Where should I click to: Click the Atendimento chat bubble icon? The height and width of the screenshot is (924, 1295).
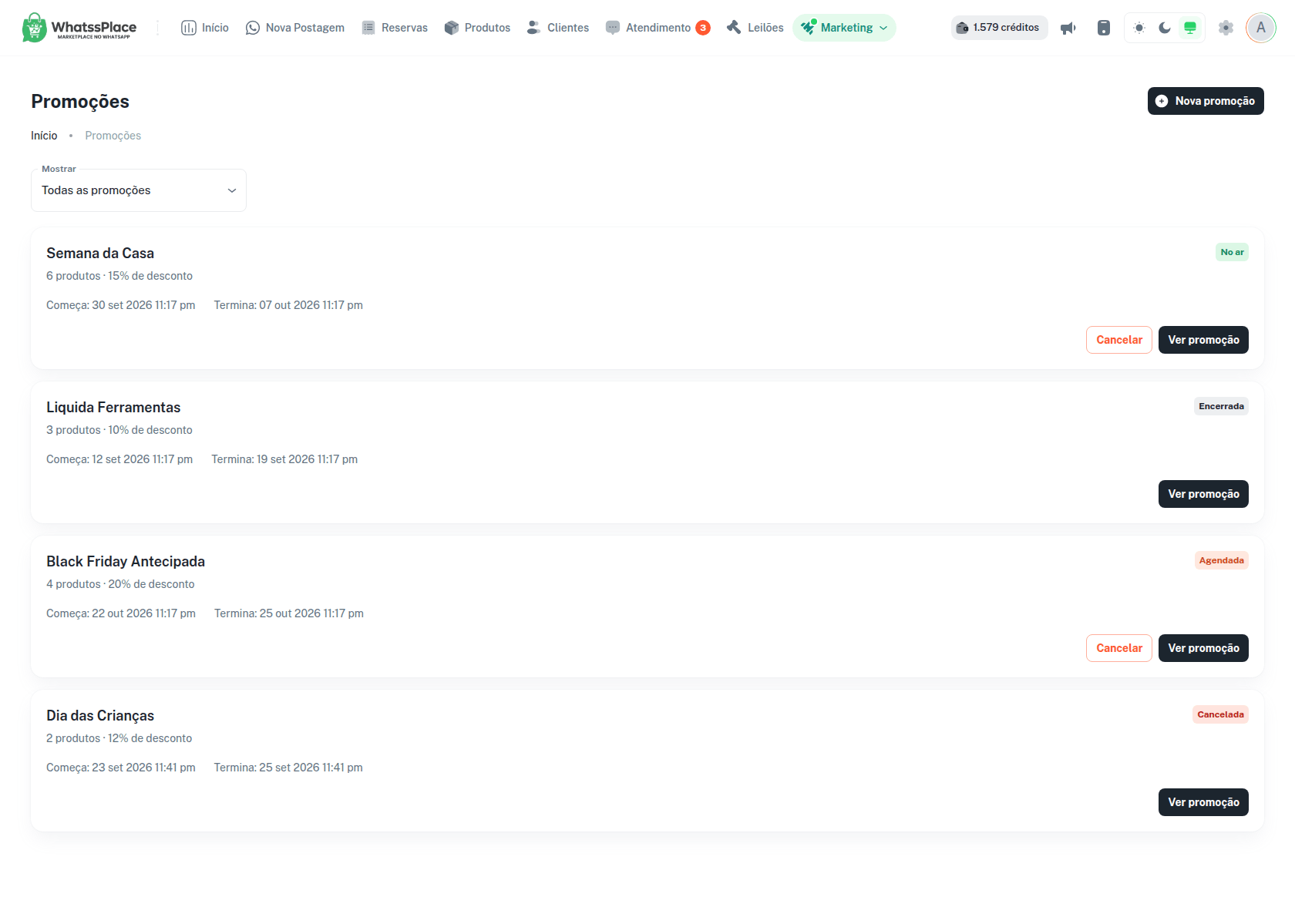click(613, 28)
